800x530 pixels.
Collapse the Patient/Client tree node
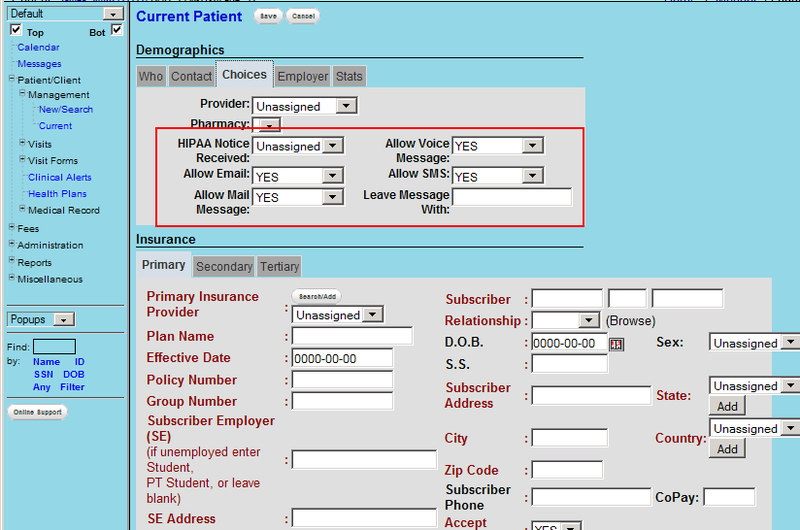(12, 79)
